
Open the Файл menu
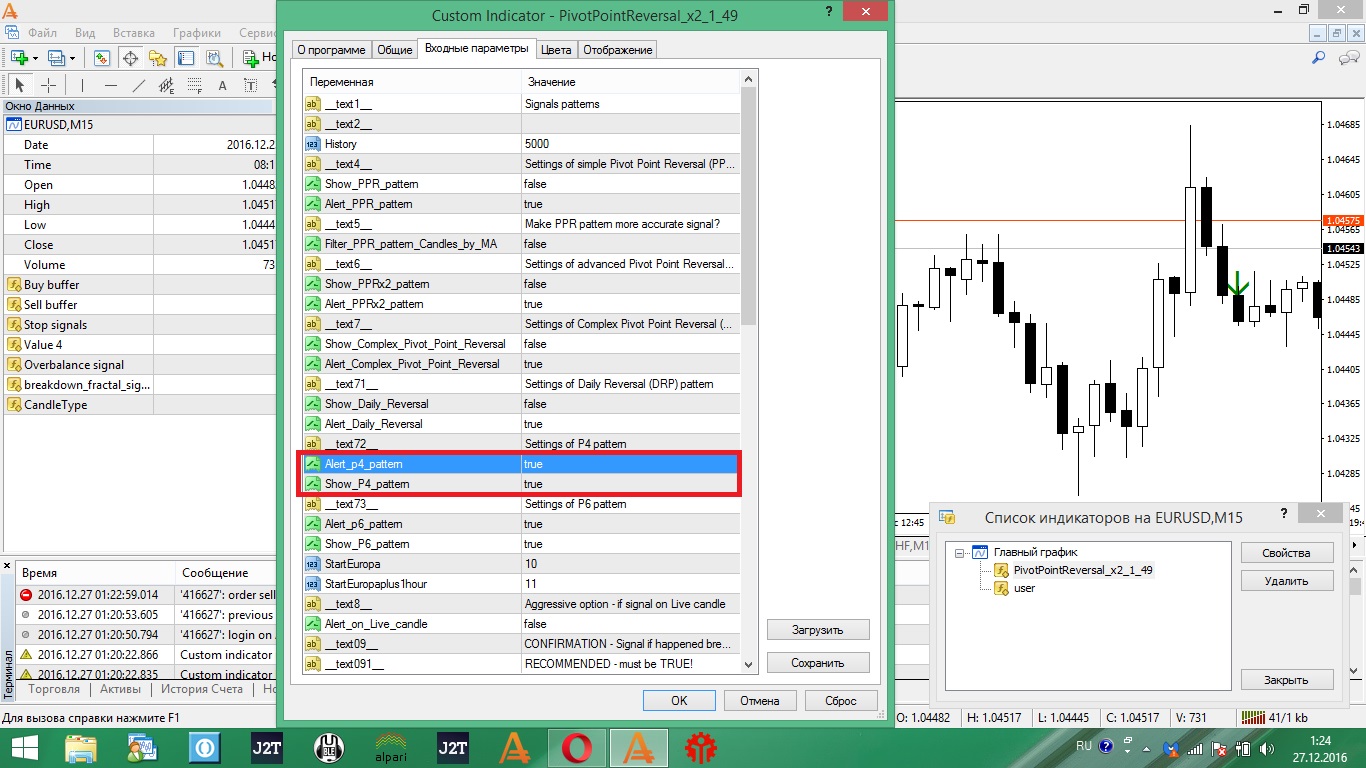[x=43, y=32]
